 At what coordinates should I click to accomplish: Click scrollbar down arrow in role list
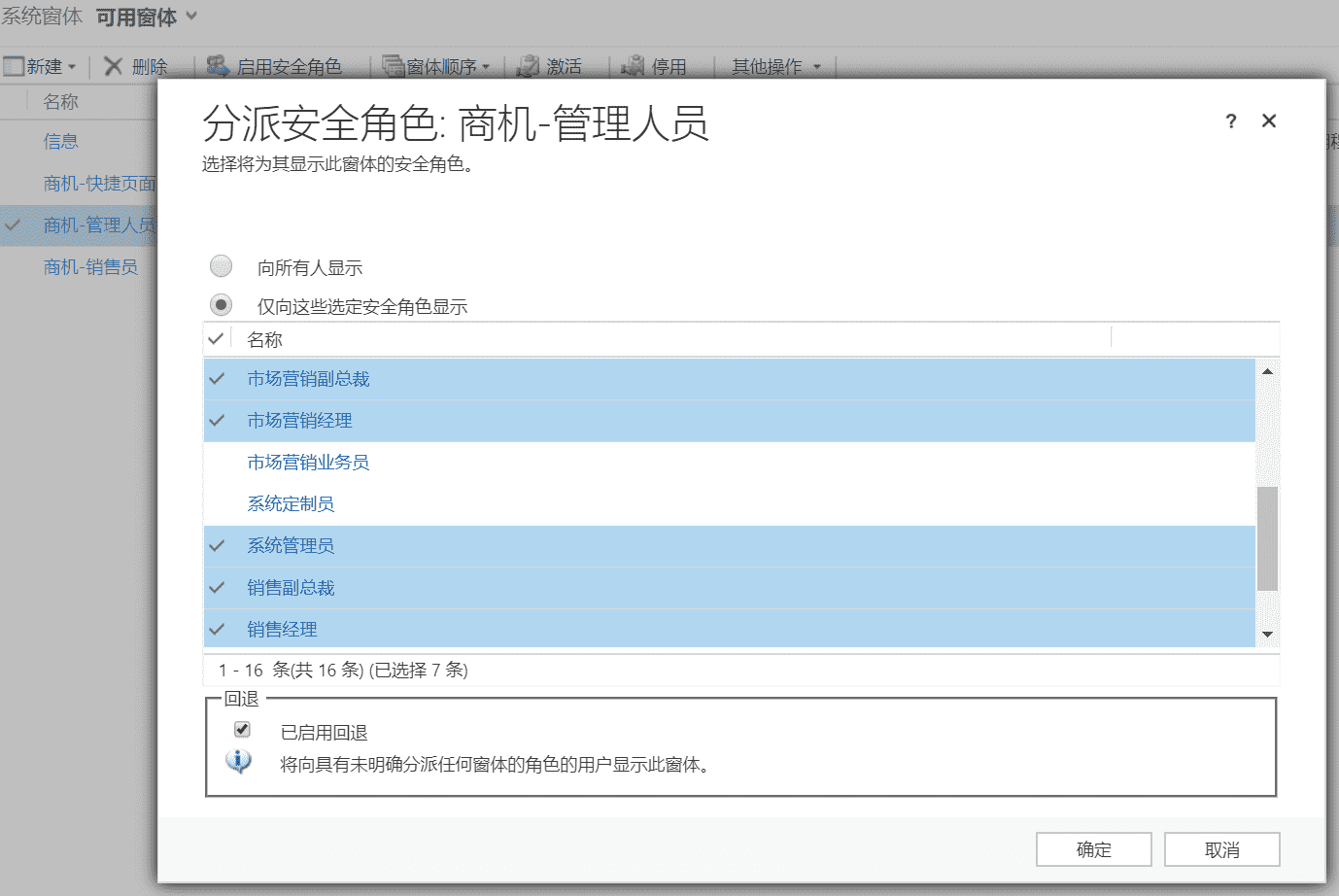[x=1267, y=635]
